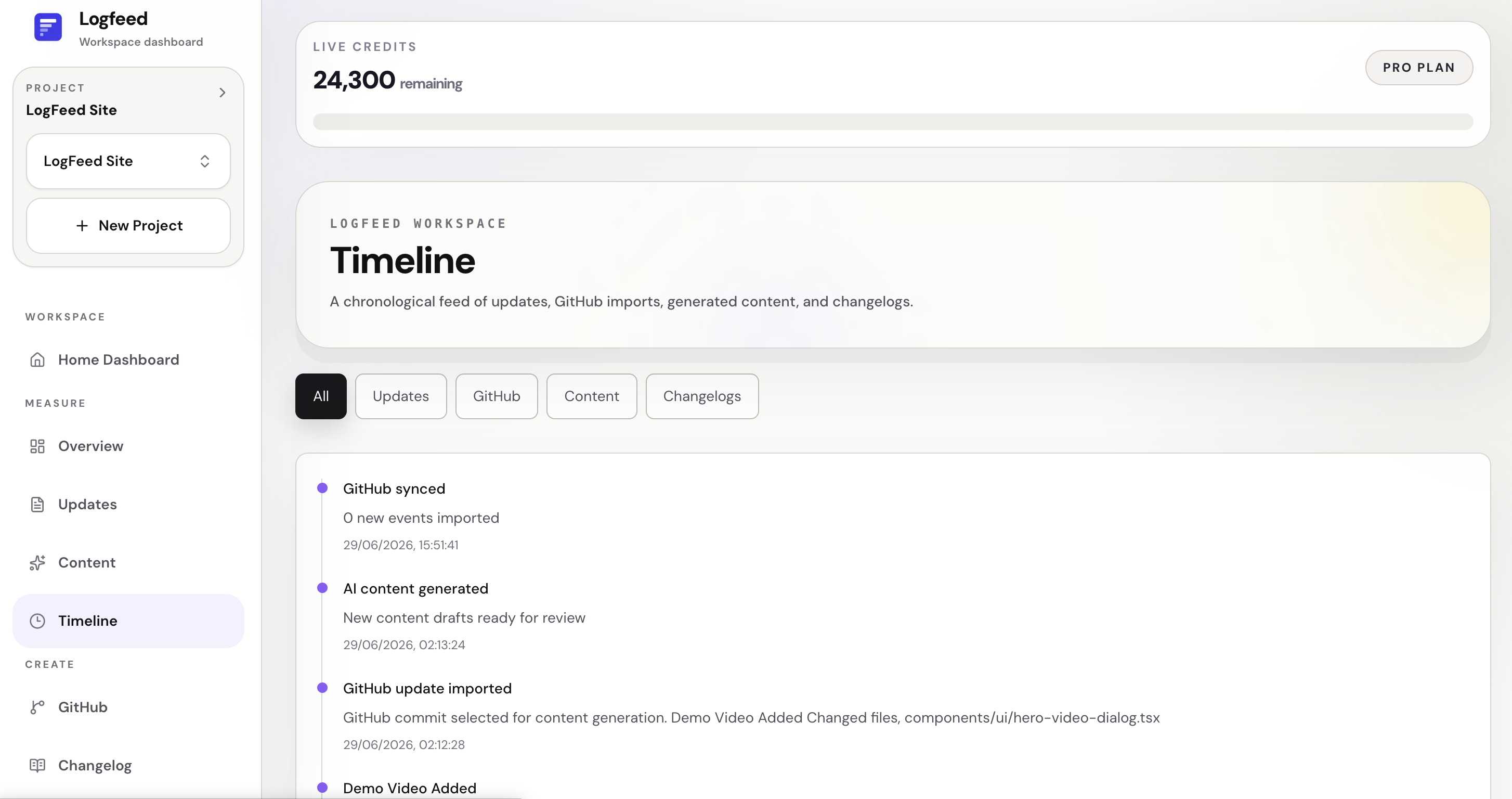This screenshot has height=799, width=1512.
Task: Click the Logfeed logo icon
Action: (x=48, y=28)
